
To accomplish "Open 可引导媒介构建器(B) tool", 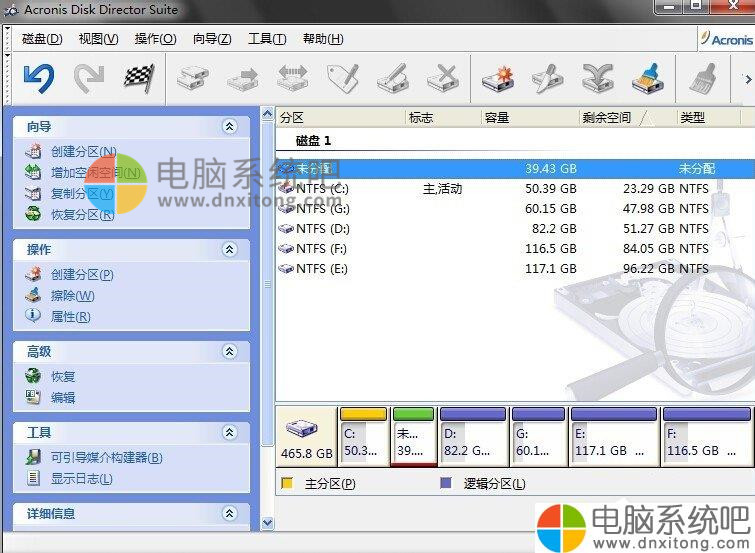I will click(107, 457).
